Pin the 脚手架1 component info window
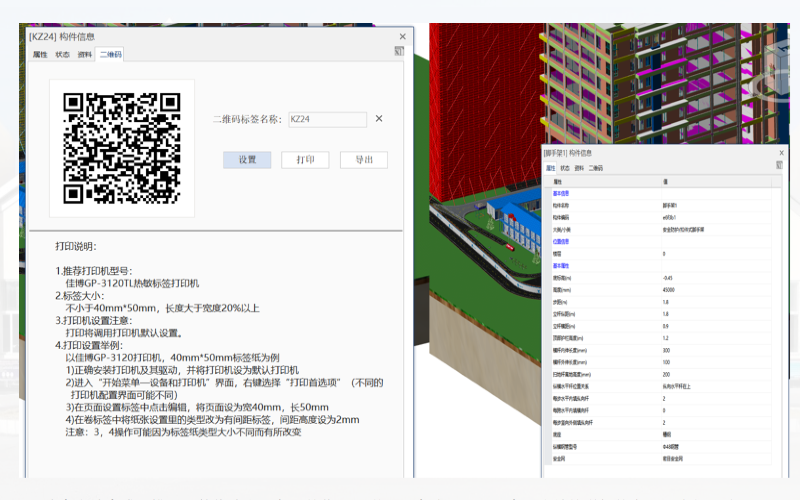 779,165
